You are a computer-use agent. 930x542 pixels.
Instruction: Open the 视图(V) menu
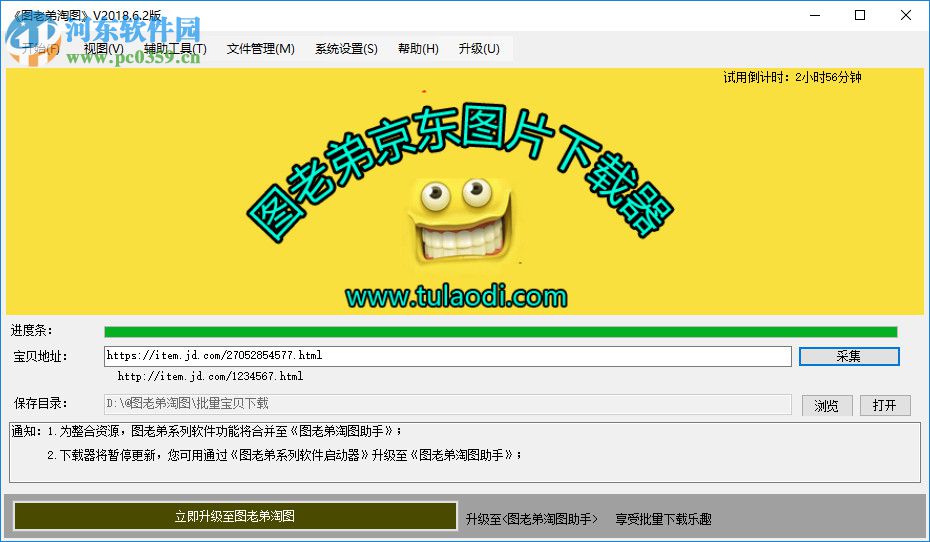point(103,49)
